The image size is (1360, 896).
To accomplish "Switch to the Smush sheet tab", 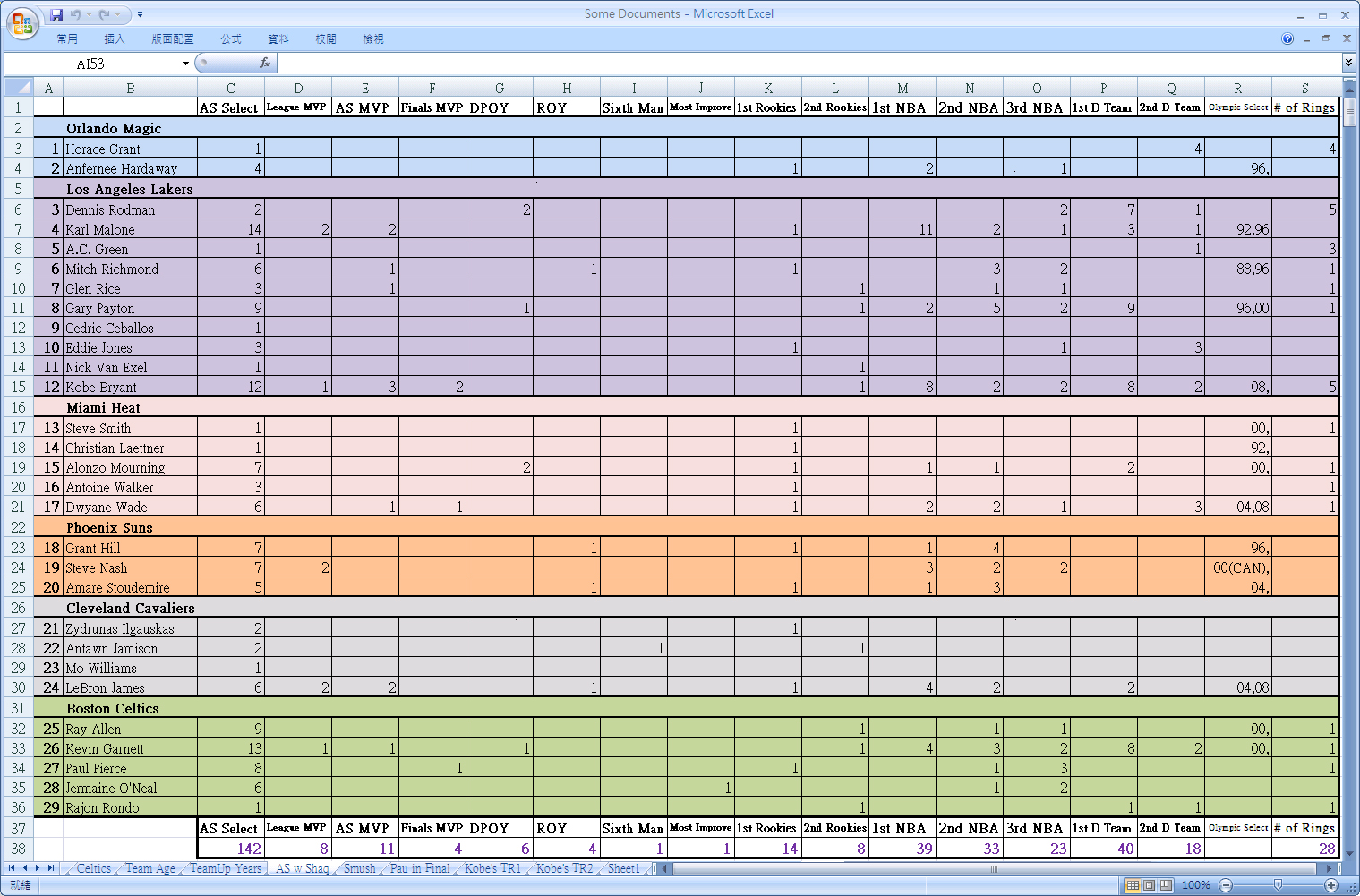I will pos(360,868).
